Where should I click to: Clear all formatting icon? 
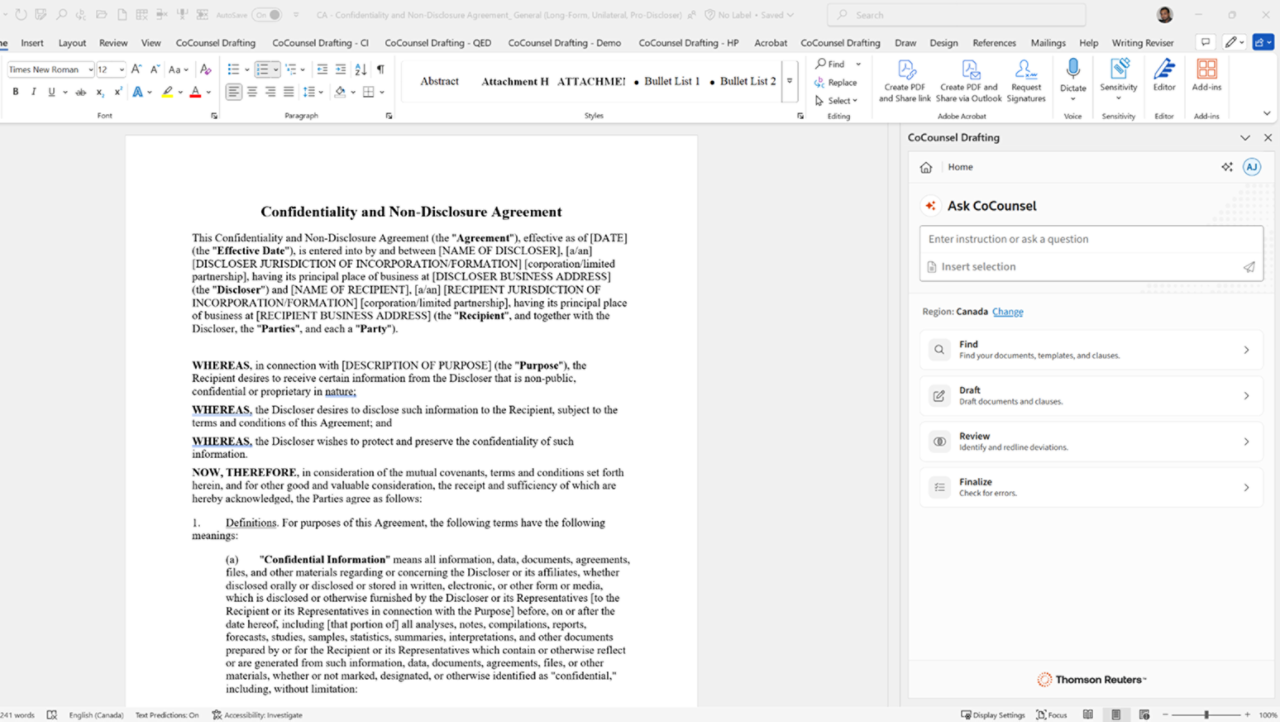[205, 70]
